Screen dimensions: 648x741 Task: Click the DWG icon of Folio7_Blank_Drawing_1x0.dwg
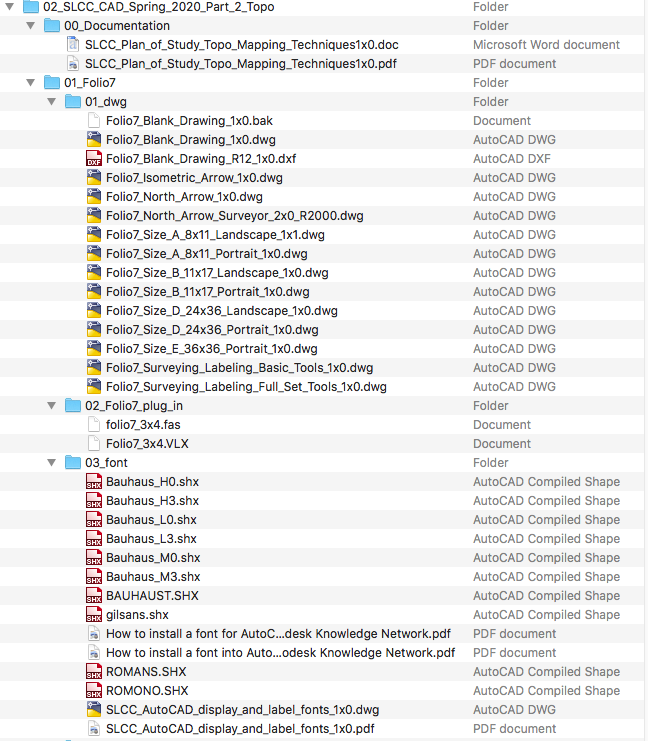[94, 139]
